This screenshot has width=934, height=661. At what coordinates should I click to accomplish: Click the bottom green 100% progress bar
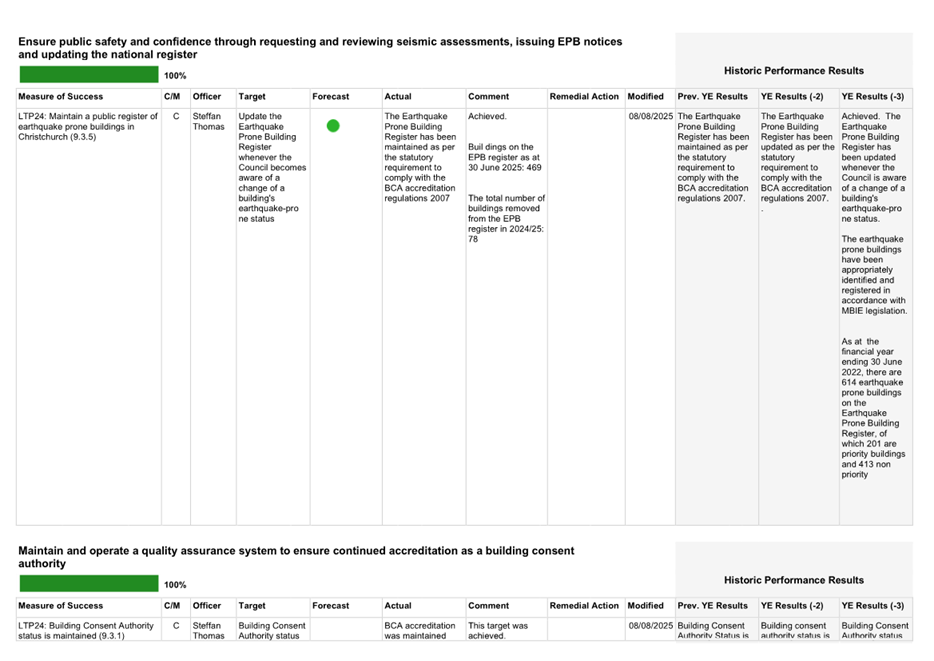pos(88,584)
